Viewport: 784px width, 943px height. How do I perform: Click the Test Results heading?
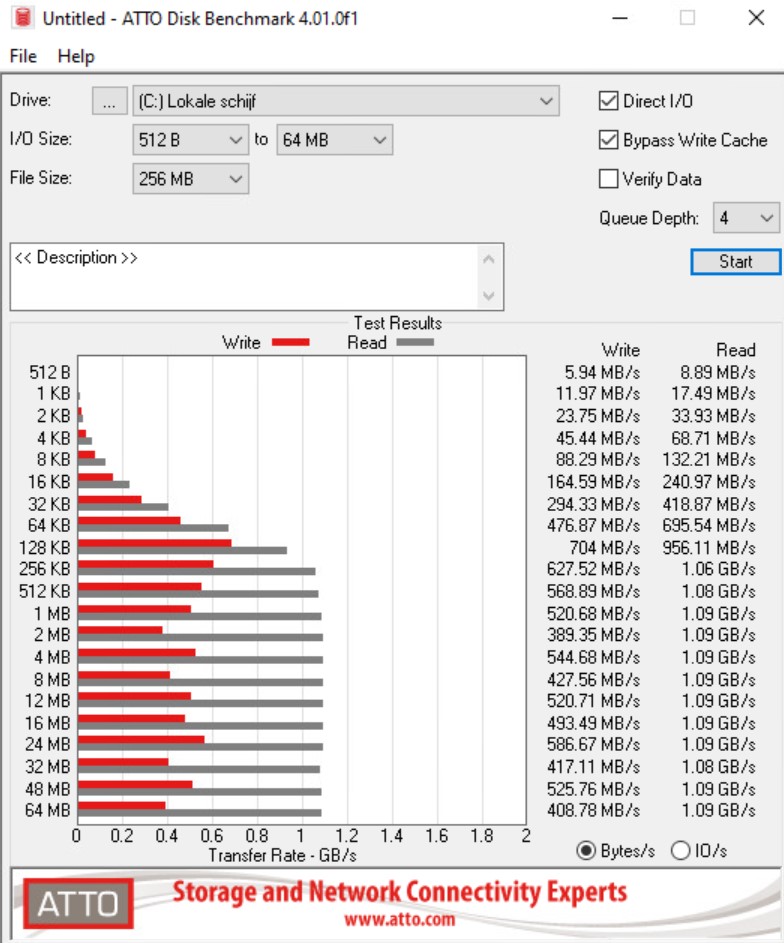397,323
